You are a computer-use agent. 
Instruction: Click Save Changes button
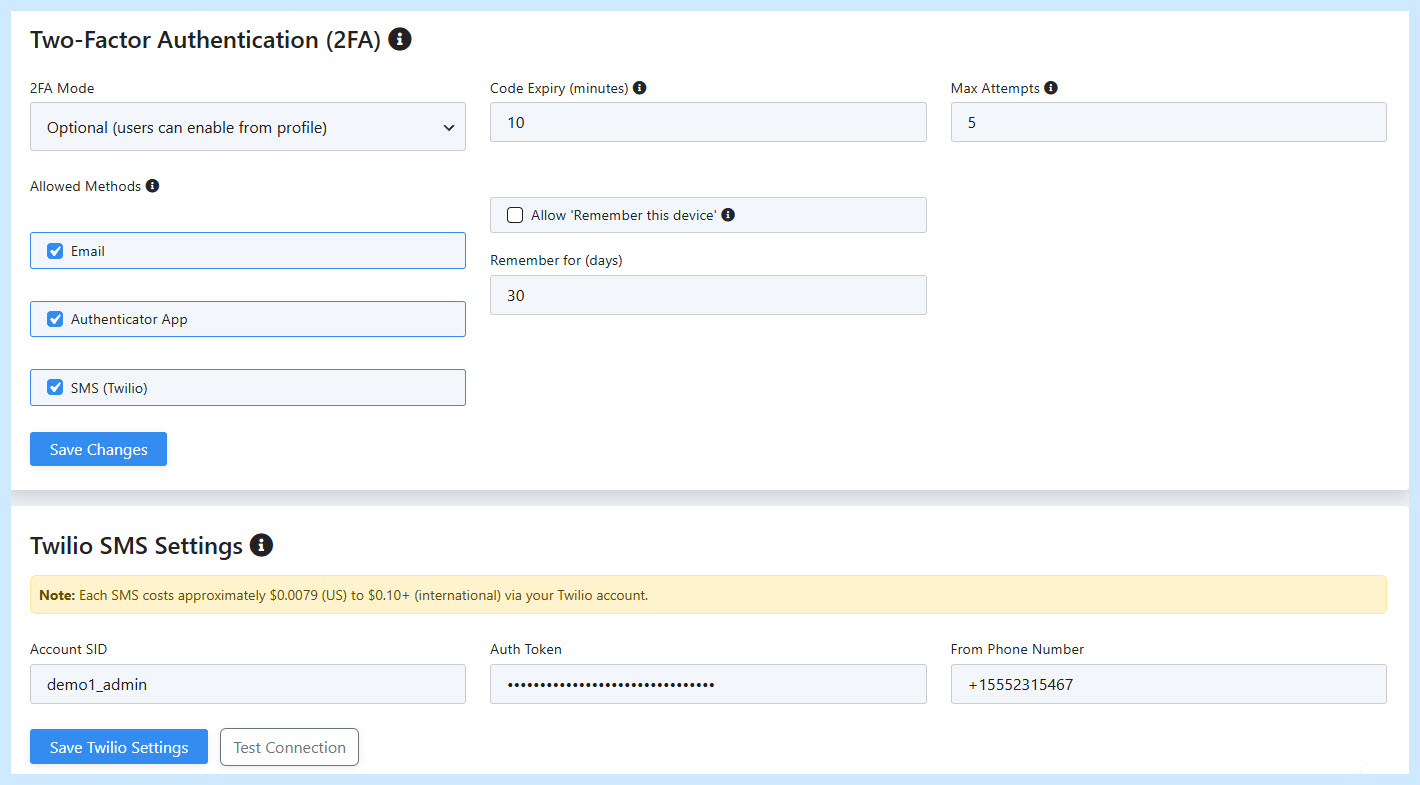click(98, 449)
